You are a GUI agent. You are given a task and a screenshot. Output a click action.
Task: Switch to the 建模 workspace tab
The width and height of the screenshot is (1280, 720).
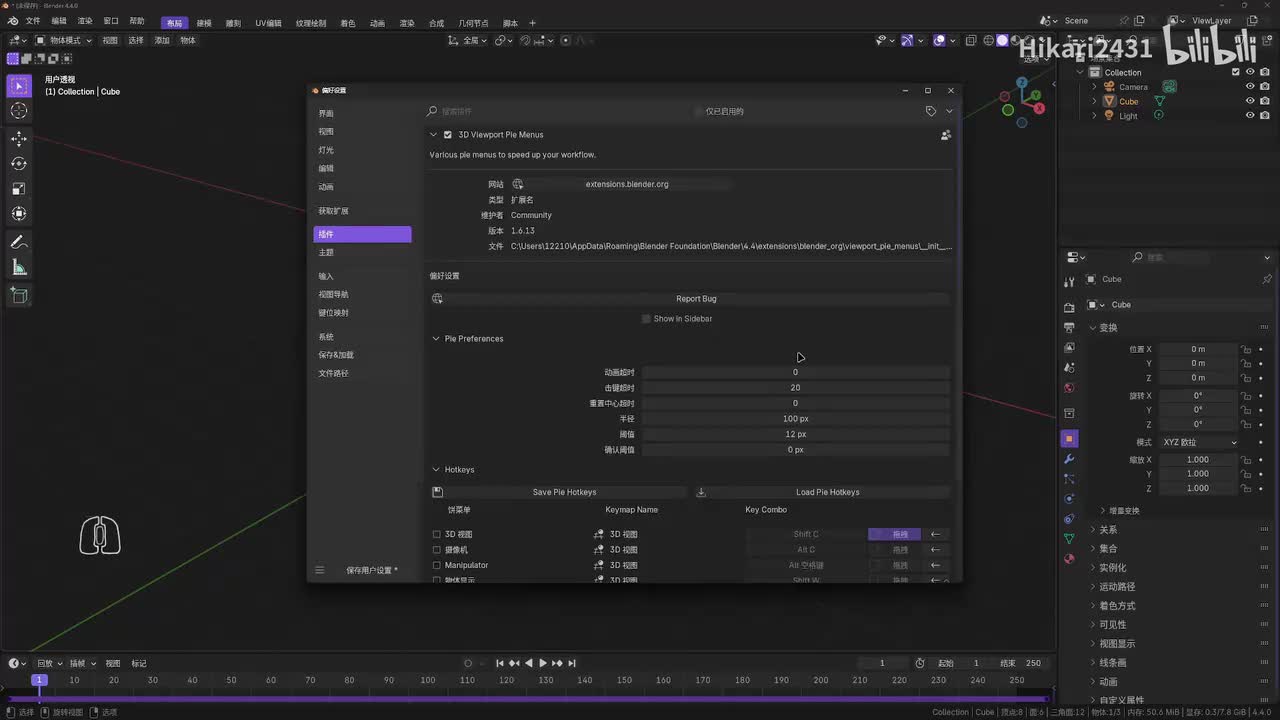tap(204, 23)
